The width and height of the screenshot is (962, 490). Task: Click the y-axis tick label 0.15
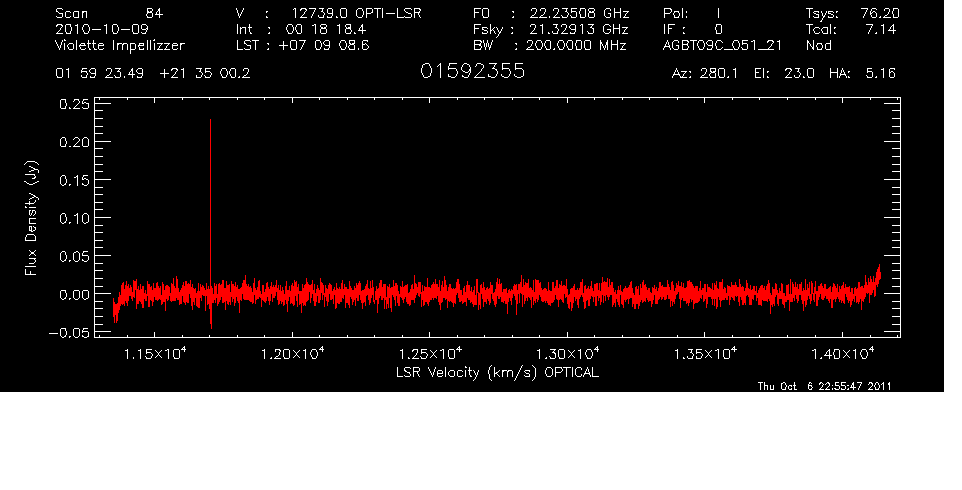pos(74,180)
